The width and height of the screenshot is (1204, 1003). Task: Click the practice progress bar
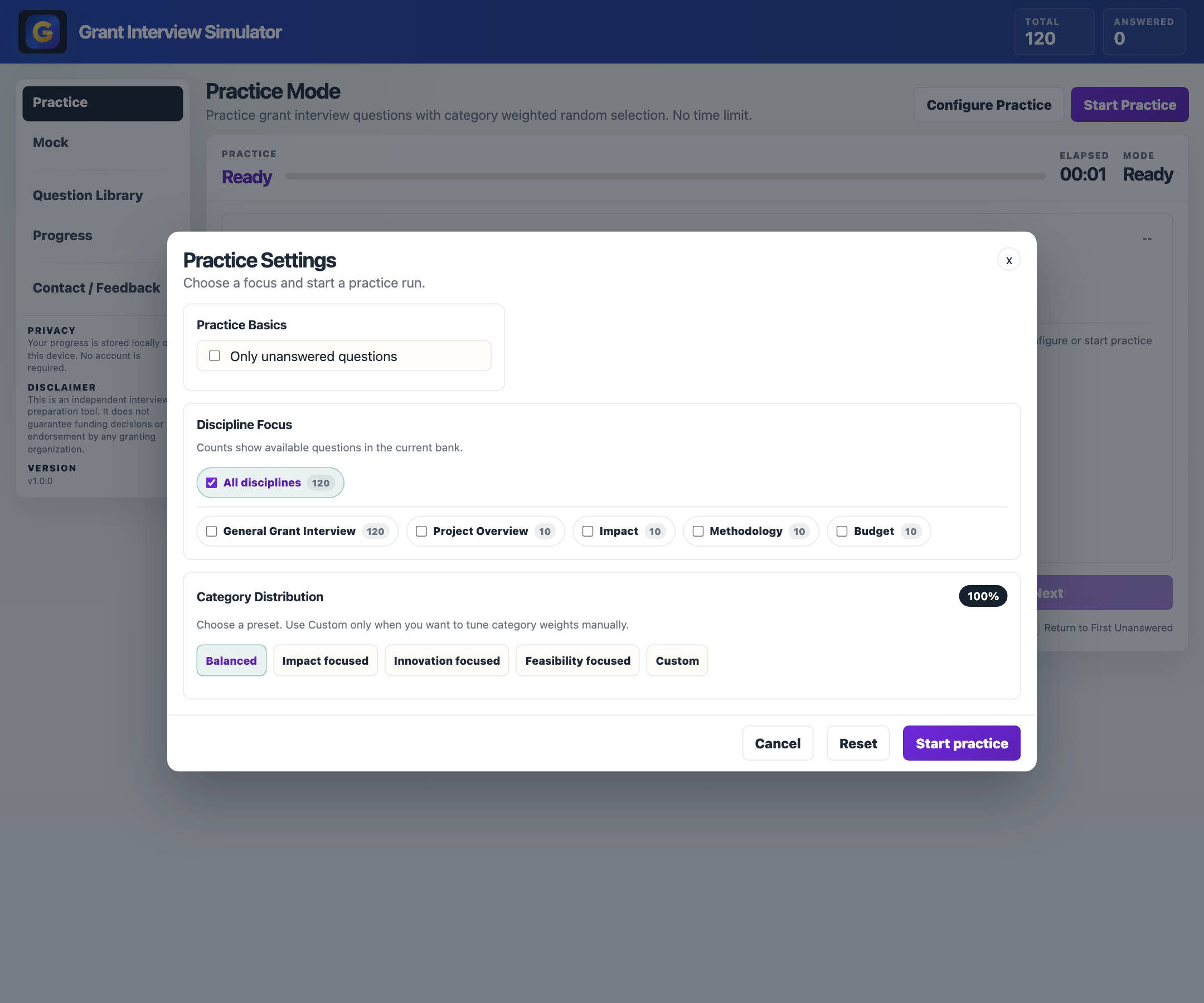coord(665,177)
